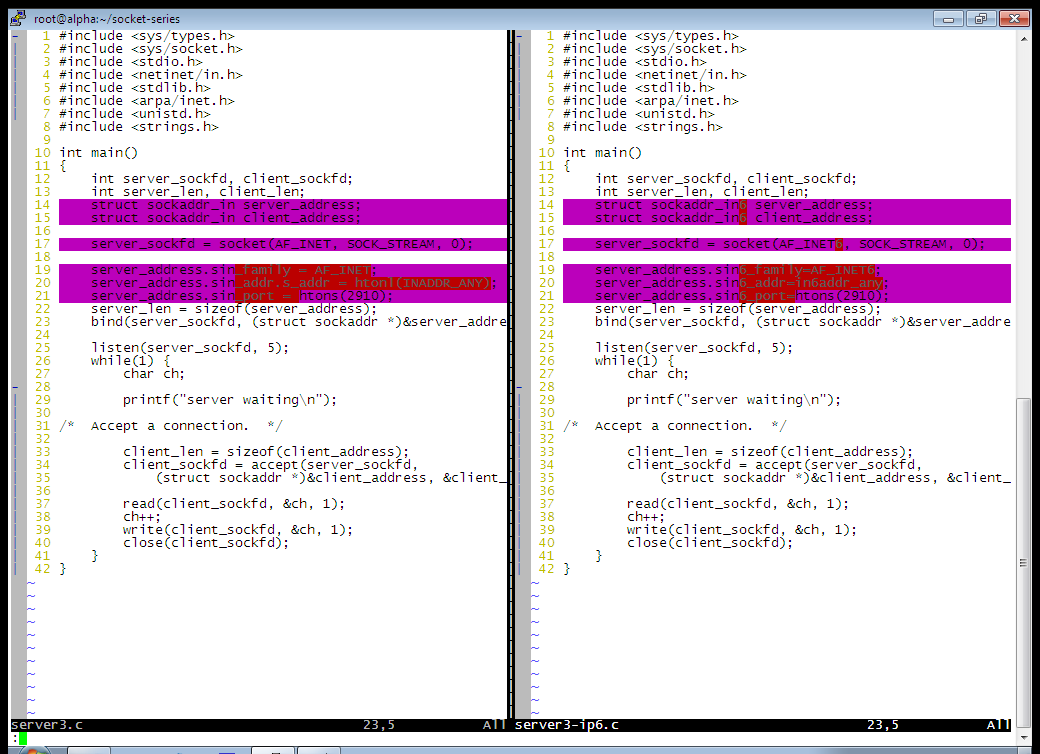The width and height of the screenshot is (1040, 754).
Task: Minimize the PuTTY terminal window
Action: 950,17
